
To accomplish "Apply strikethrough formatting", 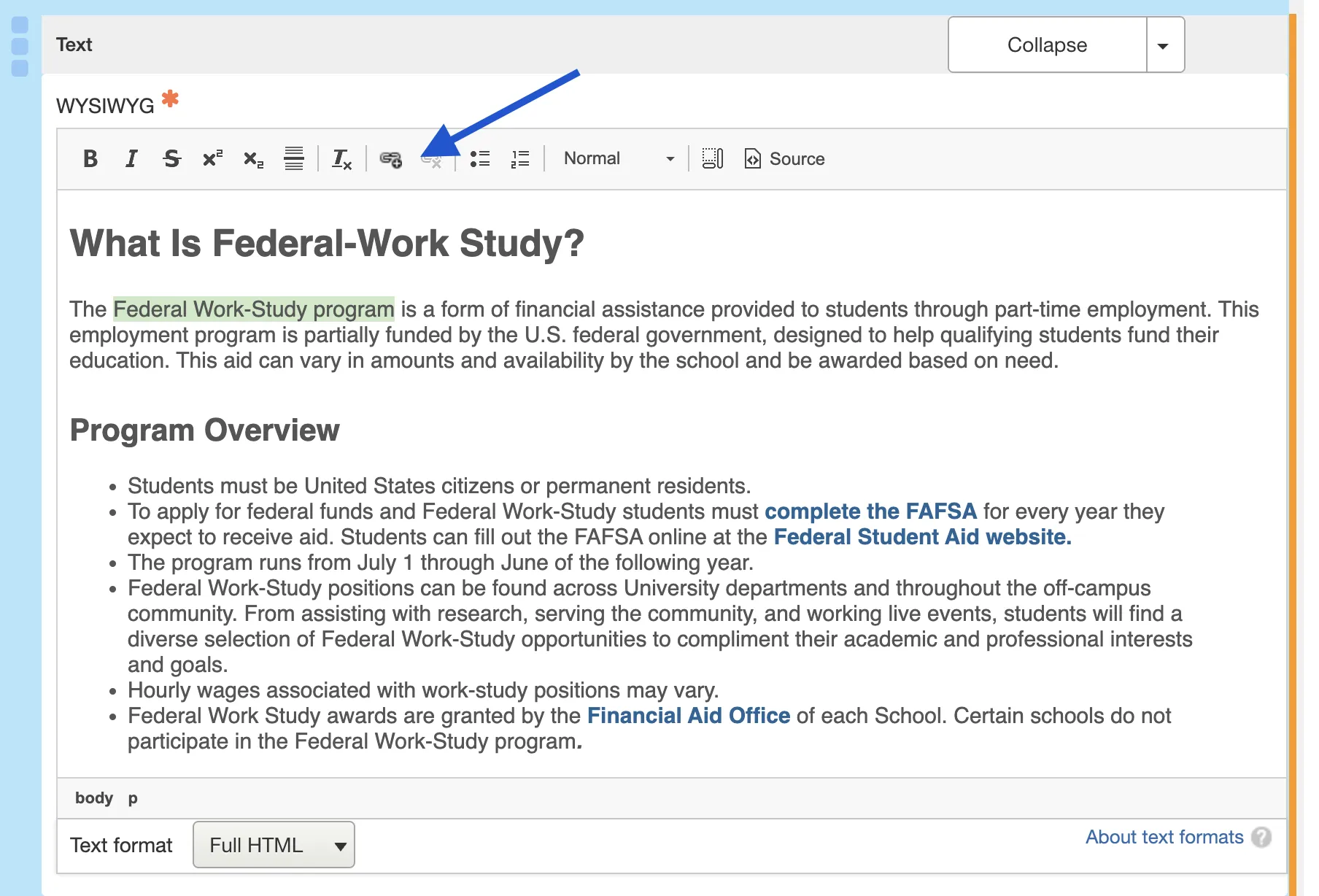I will tap(172, 158).
